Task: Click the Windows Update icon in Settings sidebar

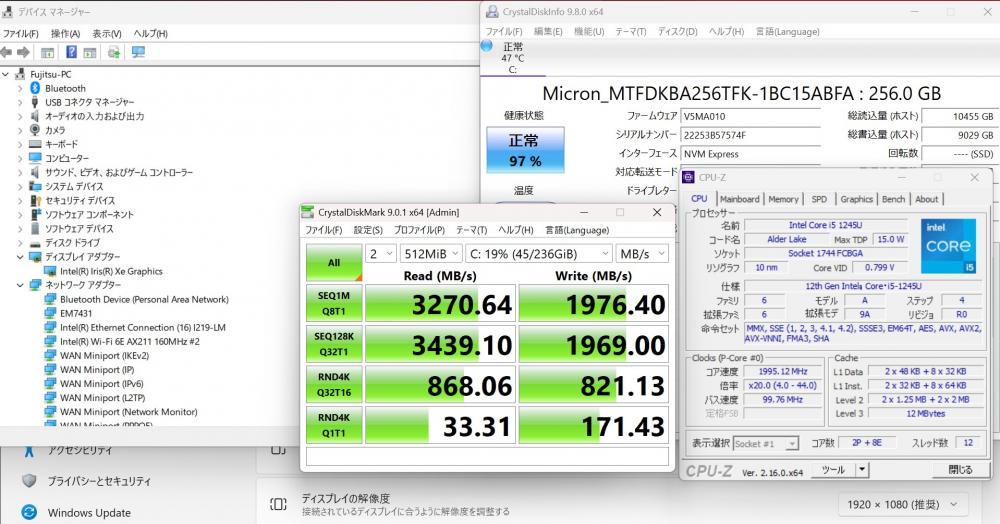Action: click(x=29, y=512)
